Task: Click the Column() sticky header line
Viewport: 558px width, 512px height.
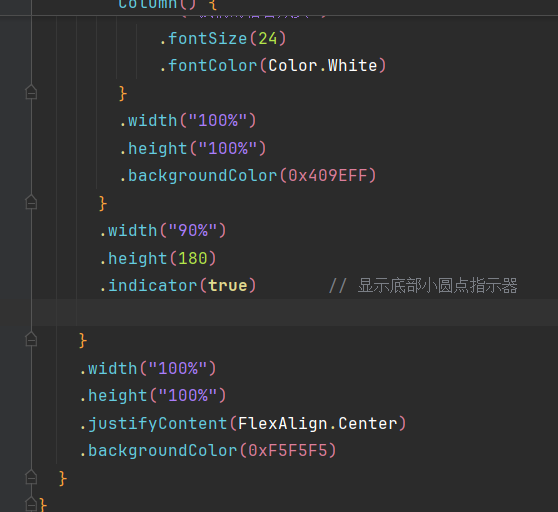Action: point(167,5)
